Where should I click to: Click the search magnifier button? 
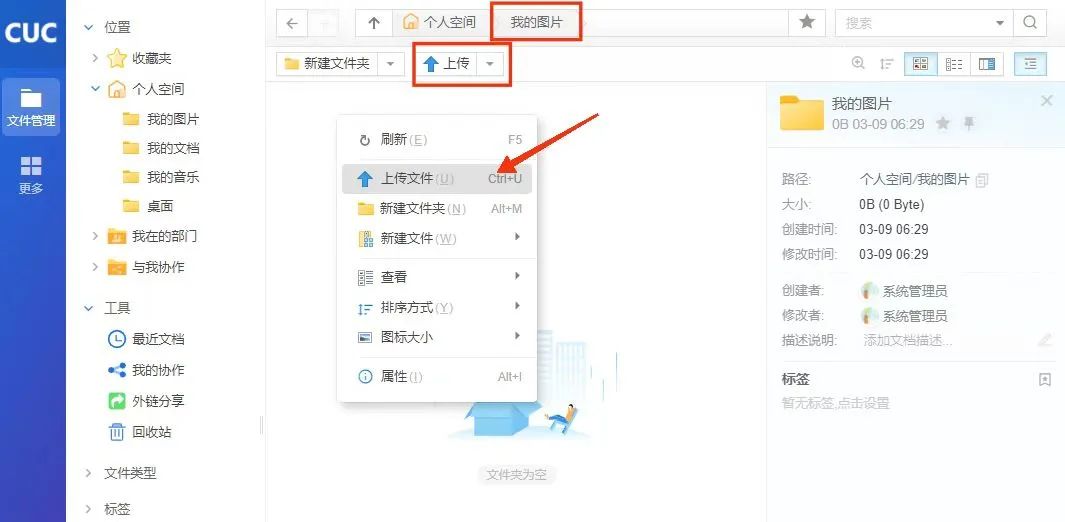(1029, 22)
